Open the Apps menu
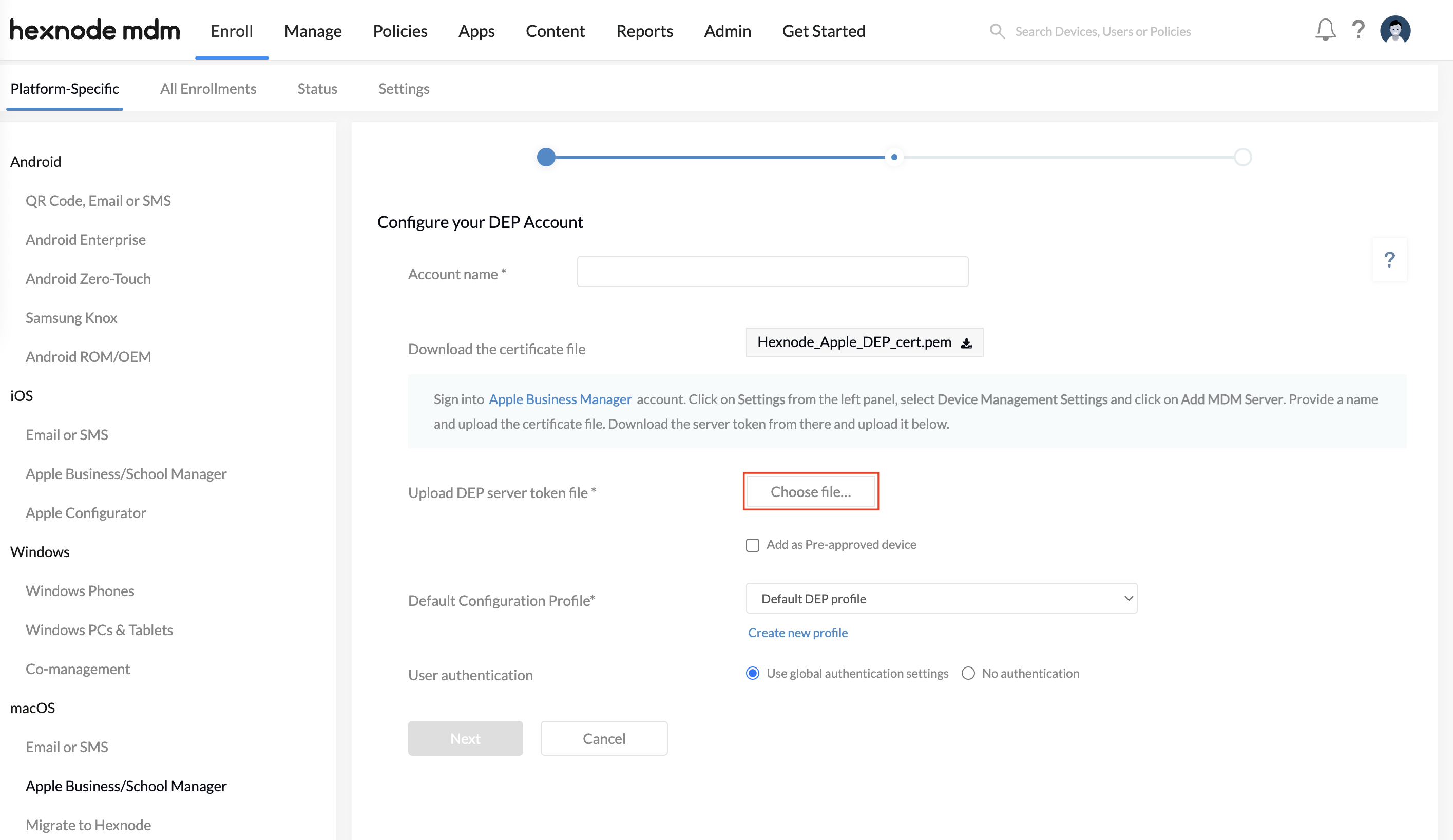This screenshot has height=840, width=1453. click(476, 31)
